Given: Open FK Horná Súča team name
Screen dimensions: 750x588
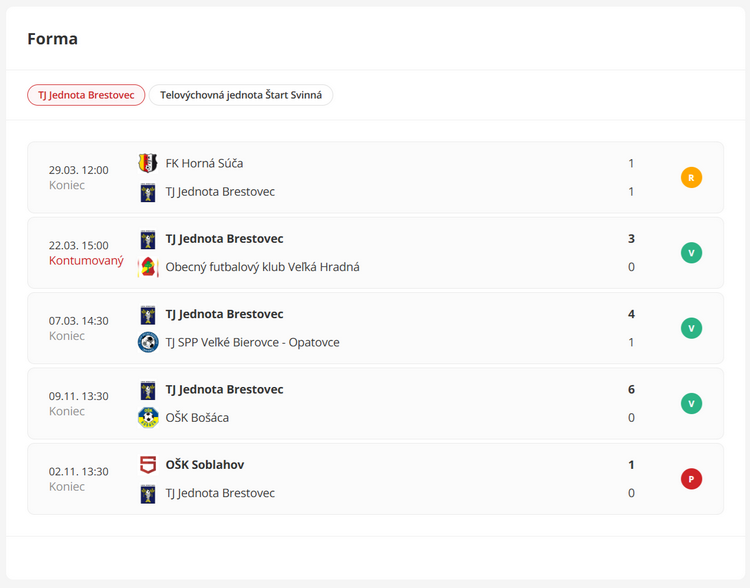Looking at the screenshot, I should click(204, 164).
